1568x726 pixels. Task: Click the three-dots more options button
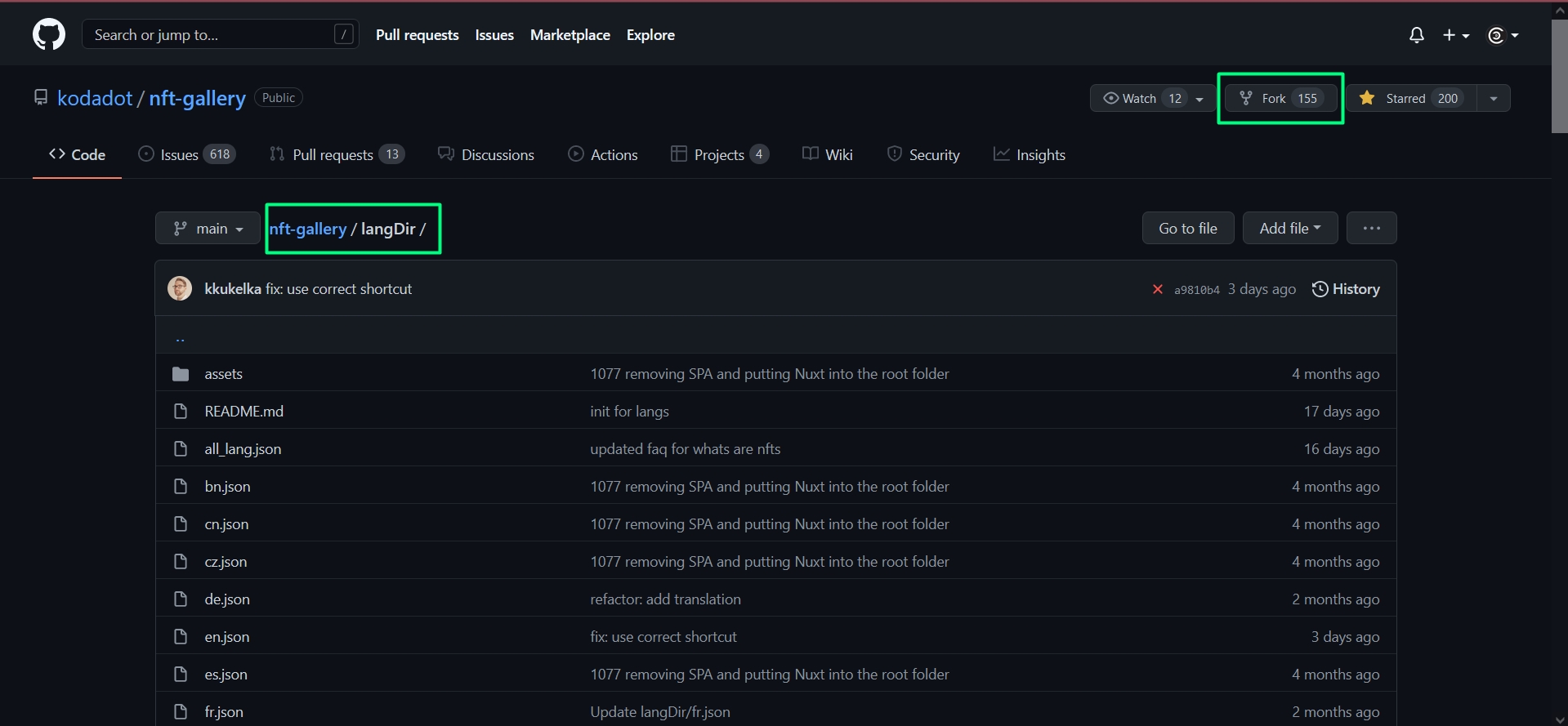[x=1371, y=229]
